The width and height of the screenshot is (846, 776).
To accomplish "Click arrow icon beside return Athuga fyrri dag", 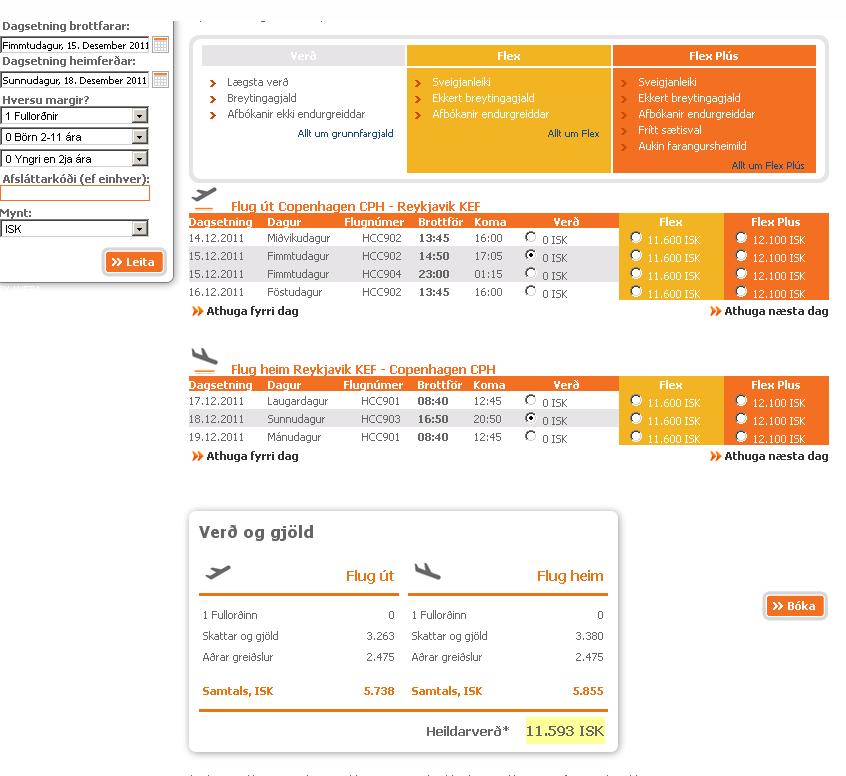I will (197, 456).
